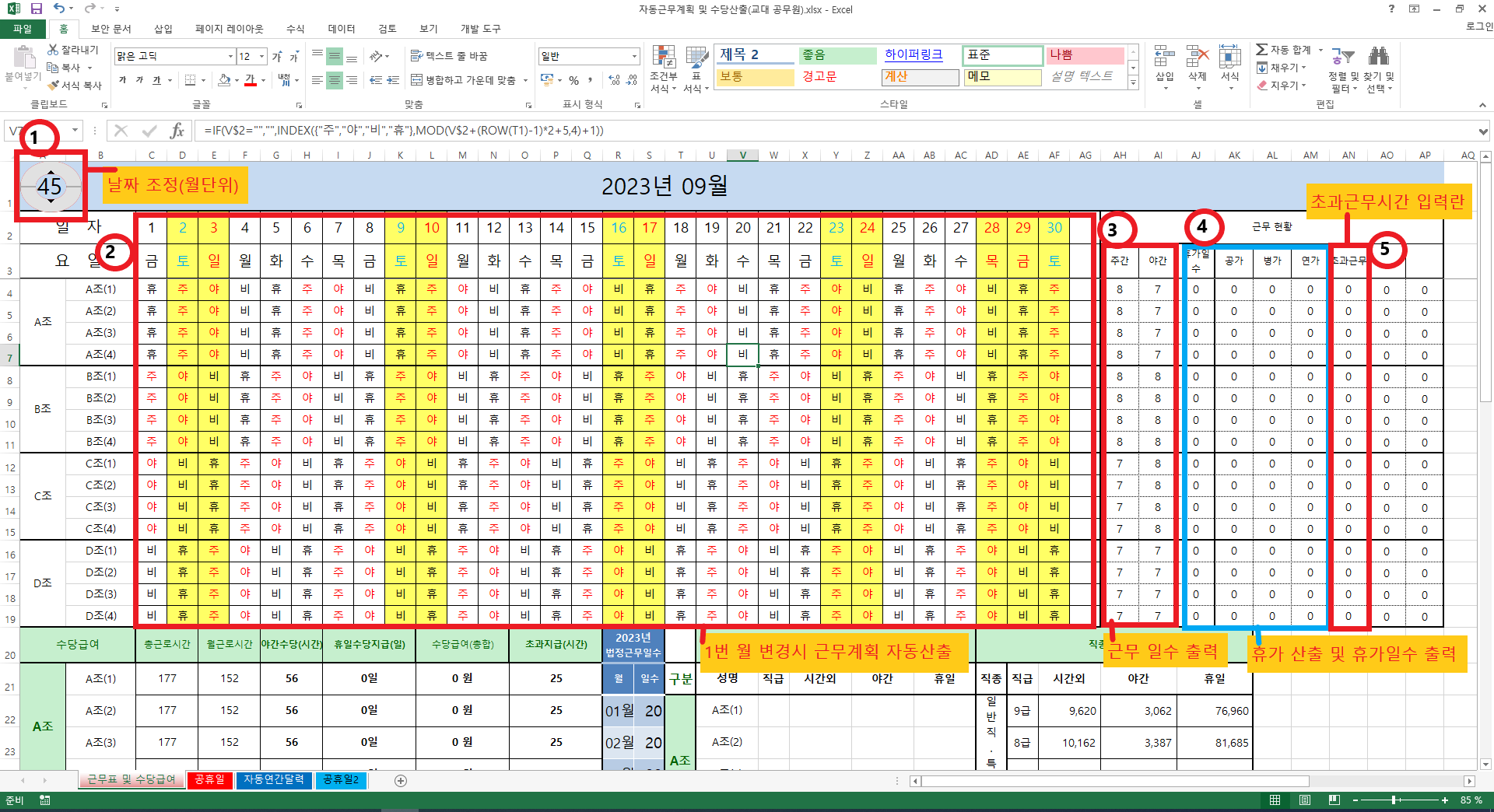The image size is (1494, 812).
Task: Click the 로그인 sign-in link
Action: tap(1478, 26)
